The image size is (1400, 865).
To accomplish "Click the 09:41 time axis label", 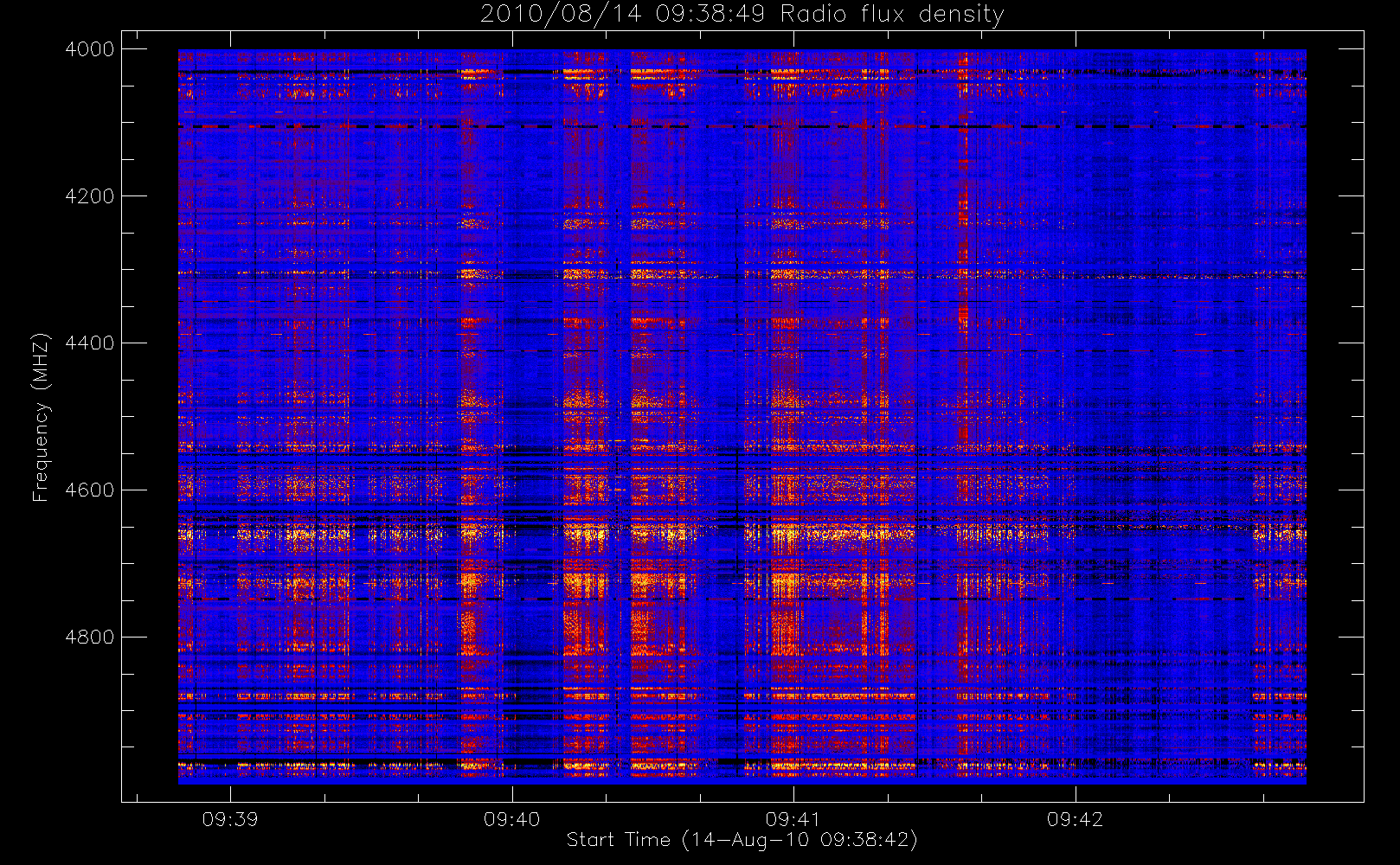I will [793, 819].
